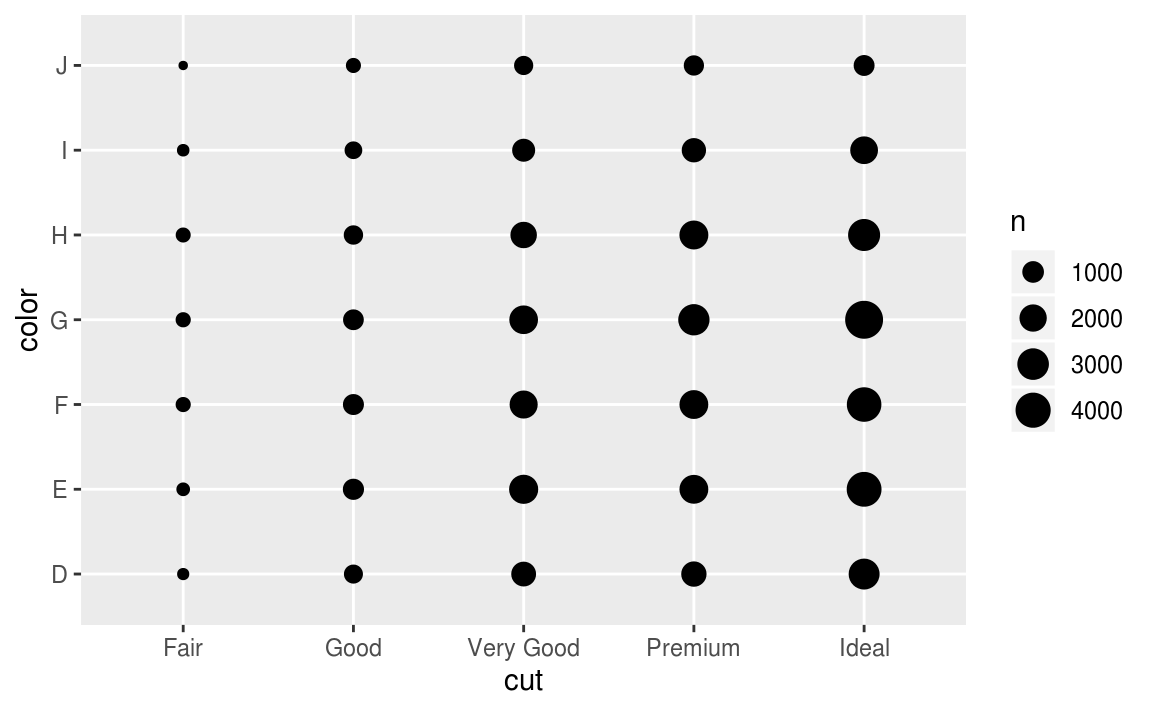Click the 3000 legend circle
Image resolution: width=1152 pixels, height=711 pixels.
(x=1033, y=364)
